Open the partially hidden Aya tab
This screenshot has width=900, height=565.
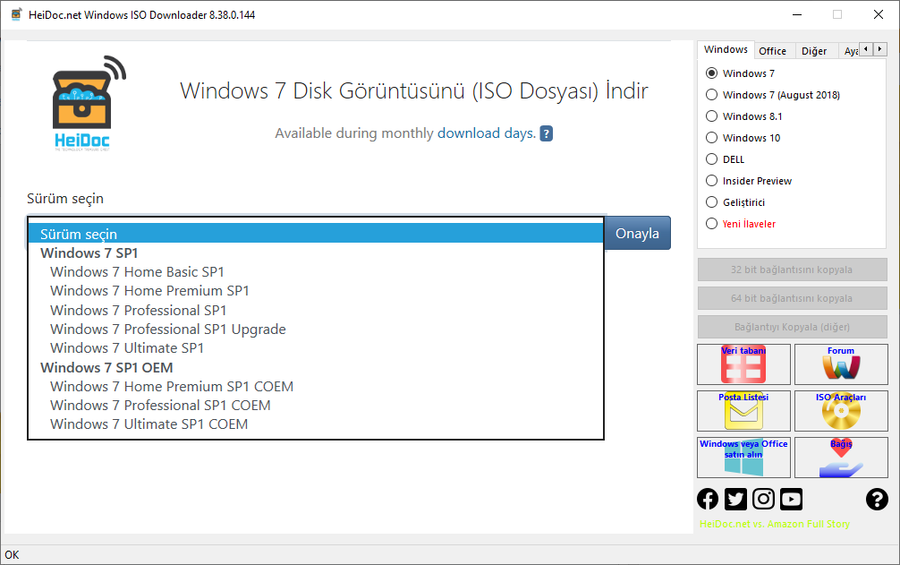coord(850,51)
